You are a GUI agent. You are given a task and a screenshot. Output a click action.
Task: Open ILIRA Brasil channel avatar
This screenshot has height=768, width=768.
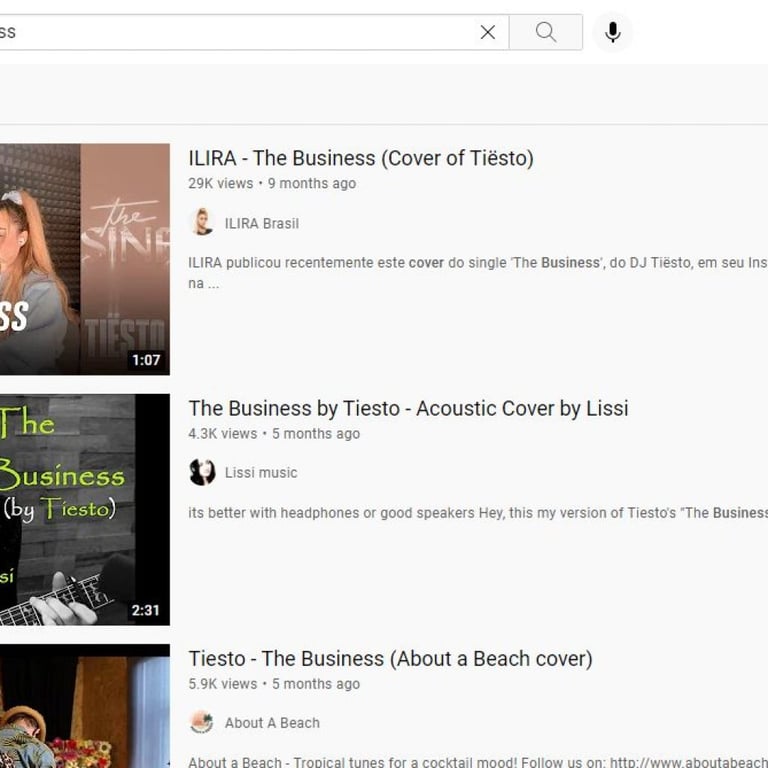[202, 223]
